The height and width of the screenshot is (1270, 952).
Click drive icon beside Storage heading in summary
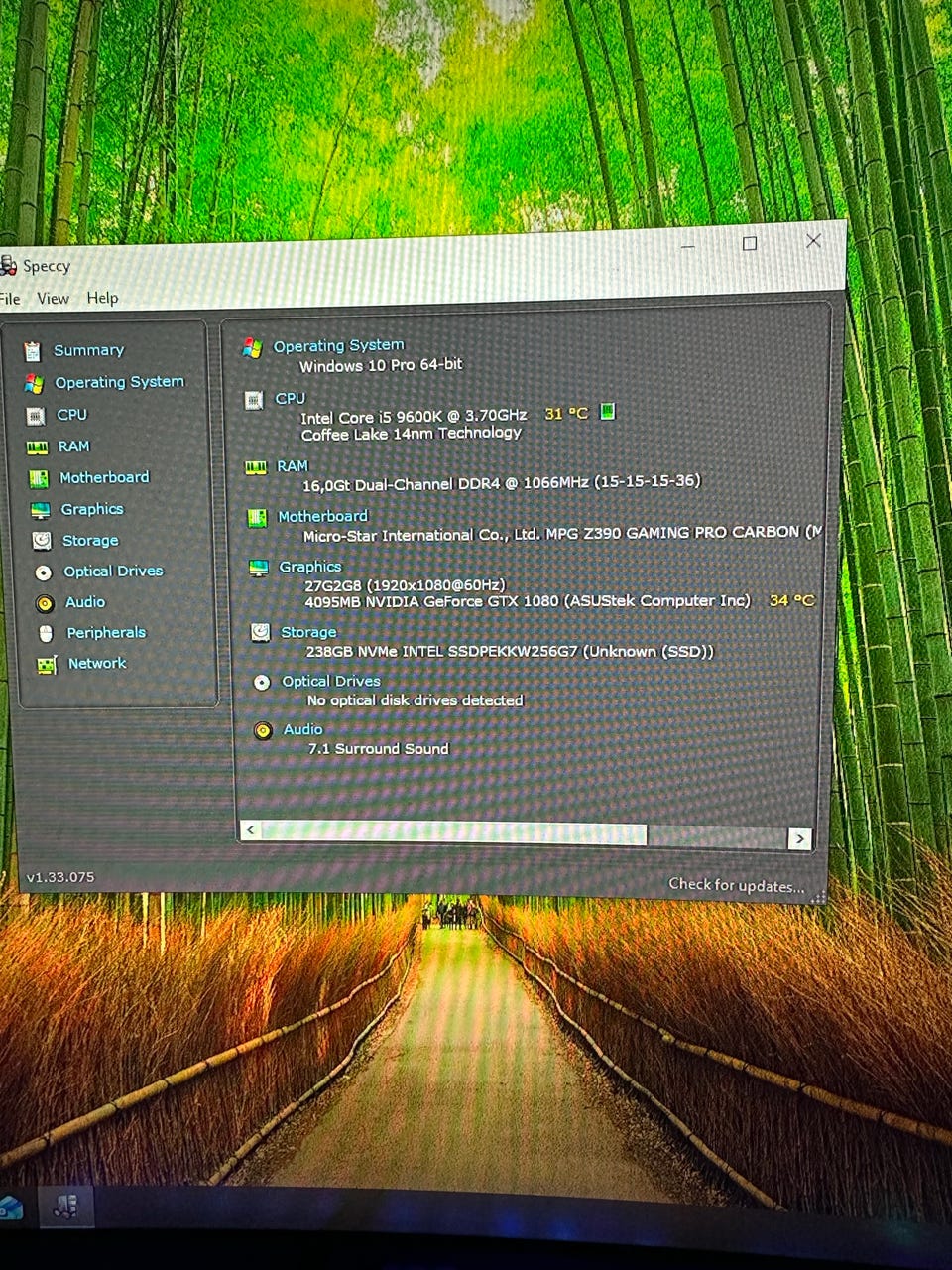[260, 632]
